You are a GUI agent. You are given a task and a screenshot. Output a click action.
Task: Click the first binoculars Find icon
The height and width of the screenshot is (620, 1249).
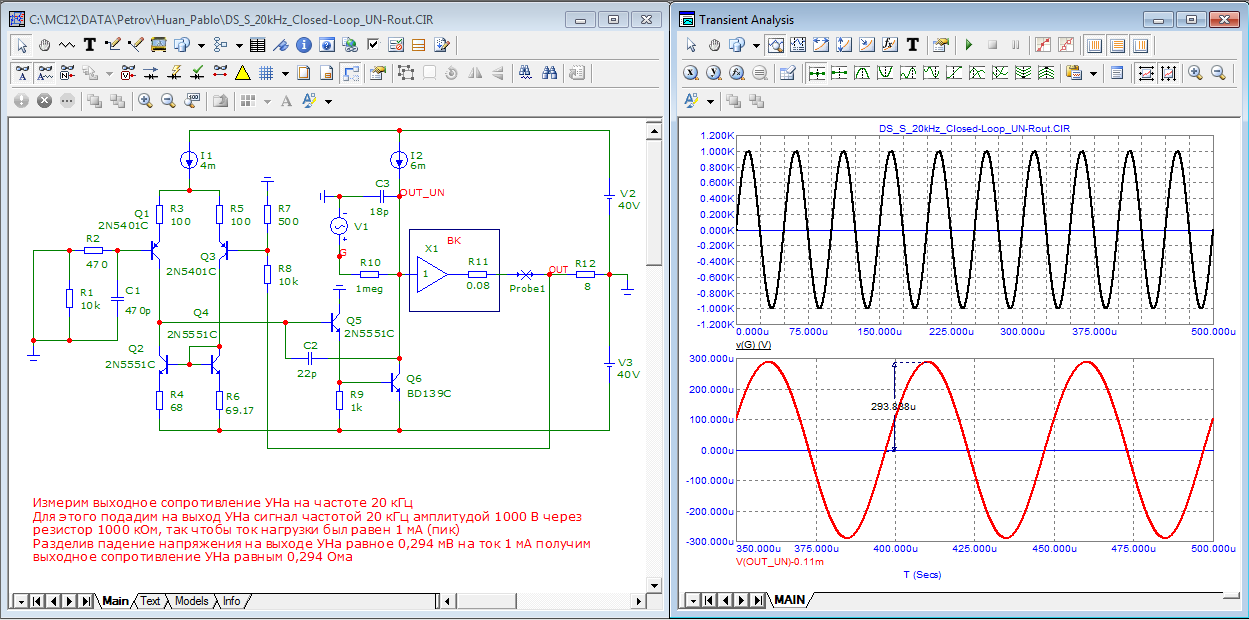[x=525, y=73]
